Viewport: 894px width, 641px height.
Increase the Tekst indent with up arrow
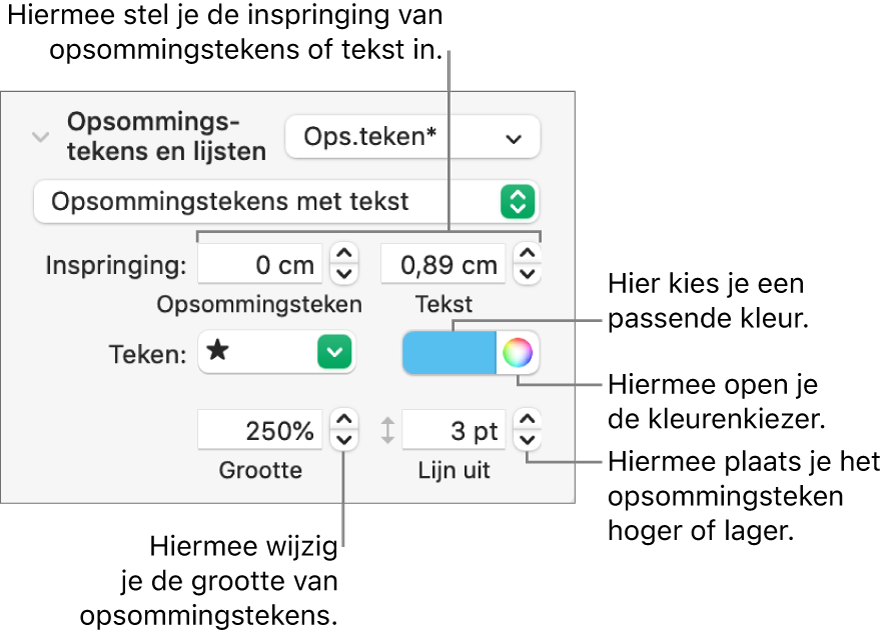(x=526, y=255)
